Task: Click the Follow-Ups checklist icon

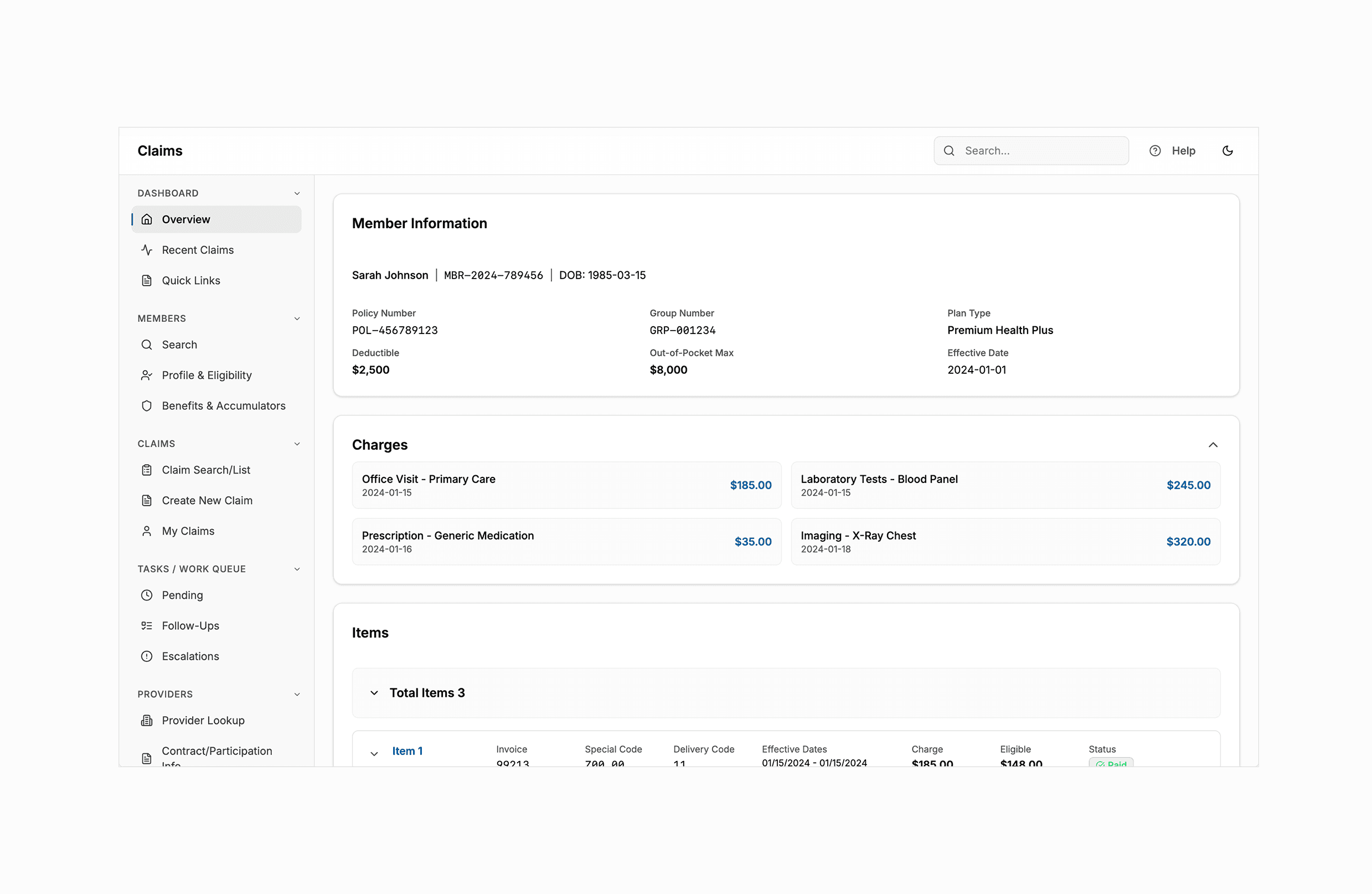Action: (x=147, y=625)
